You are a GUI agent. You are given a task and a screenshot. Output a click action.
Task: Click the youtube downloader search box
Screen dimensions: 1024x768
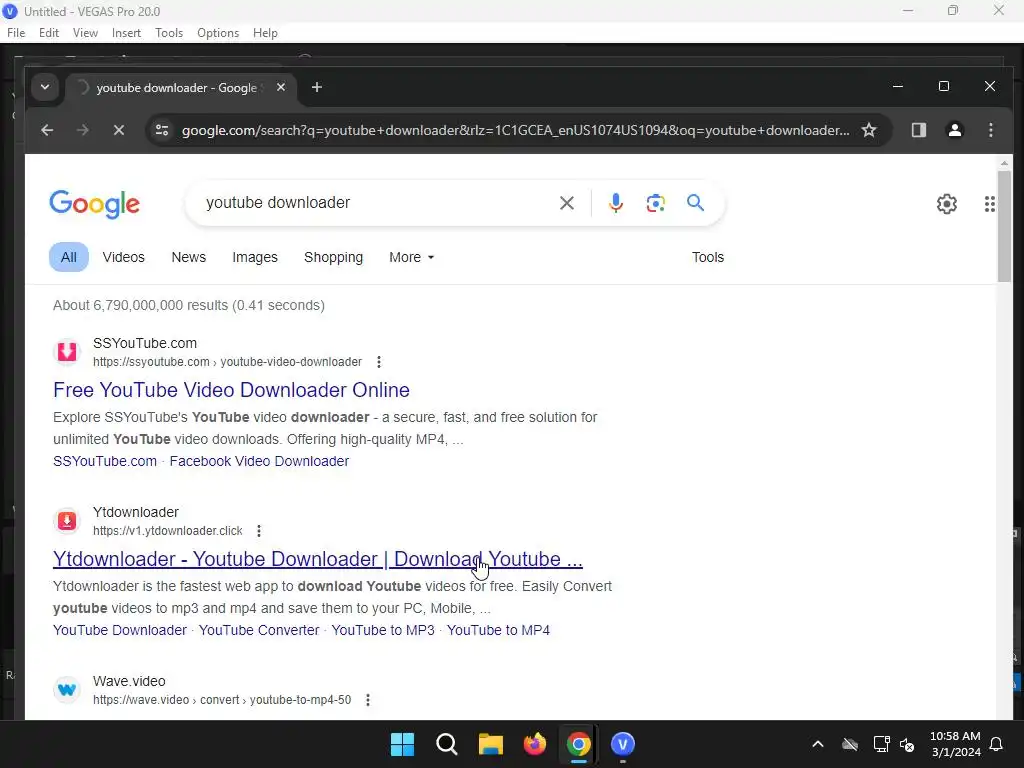tap(376, 203)
